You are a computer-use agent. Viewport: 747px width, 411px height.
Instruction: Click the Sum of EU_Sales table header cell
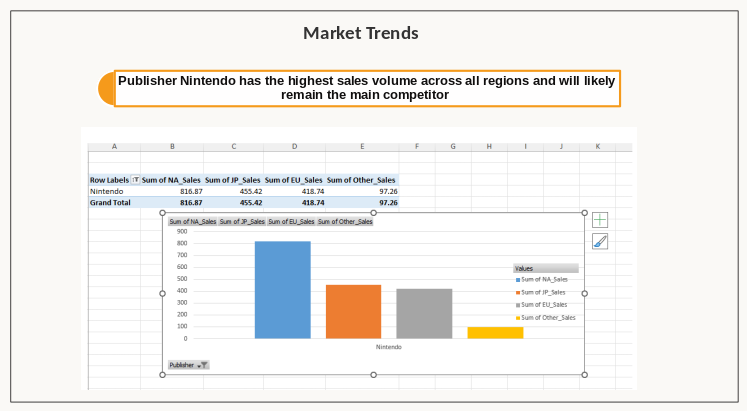[294, 180]
